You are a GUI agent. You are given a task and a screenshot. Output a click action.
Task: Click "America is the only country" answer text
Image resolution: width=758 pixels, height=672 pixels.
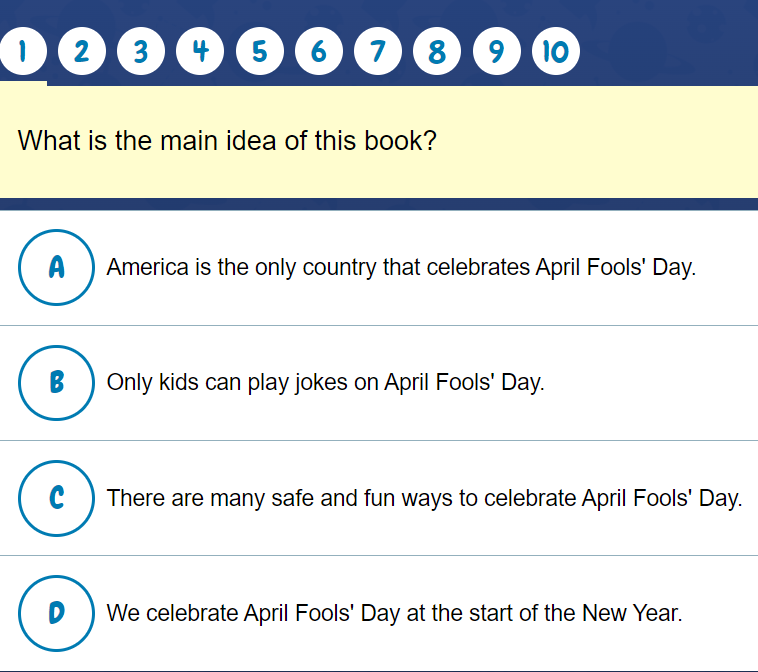pos(400,268)
